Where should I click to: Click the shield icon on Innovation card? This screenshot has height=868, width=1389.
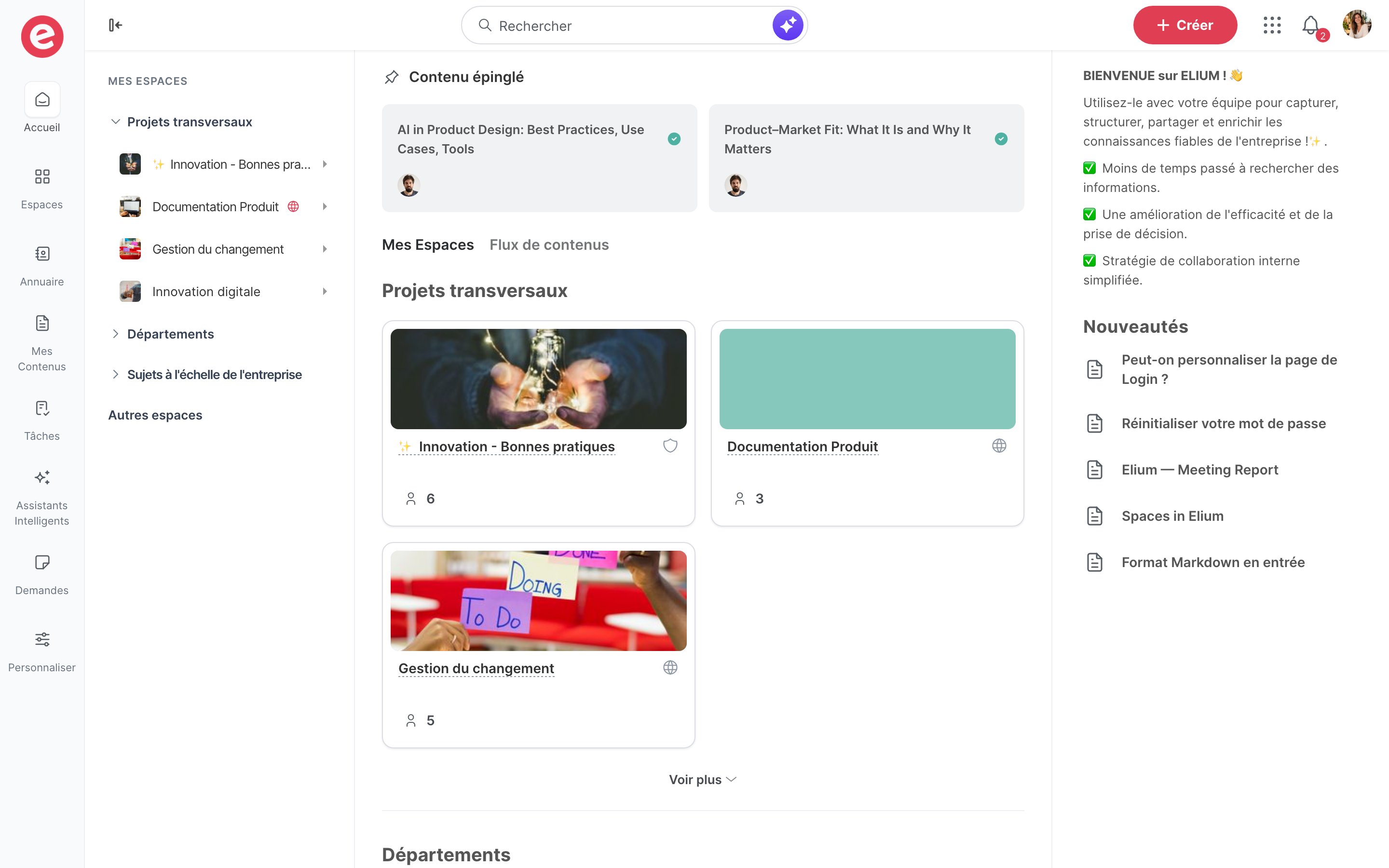click(x=670, y=446)
